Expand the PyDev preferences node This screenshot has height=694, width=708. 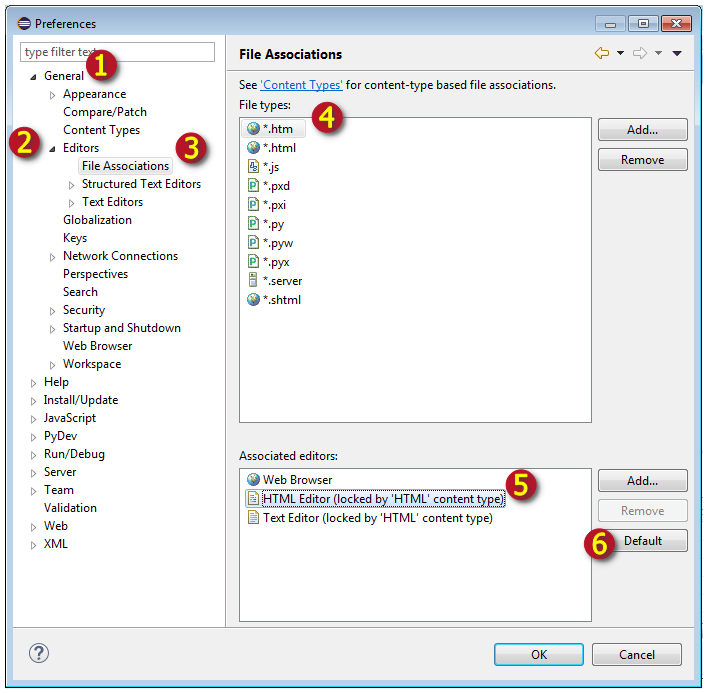pos(34,437)
